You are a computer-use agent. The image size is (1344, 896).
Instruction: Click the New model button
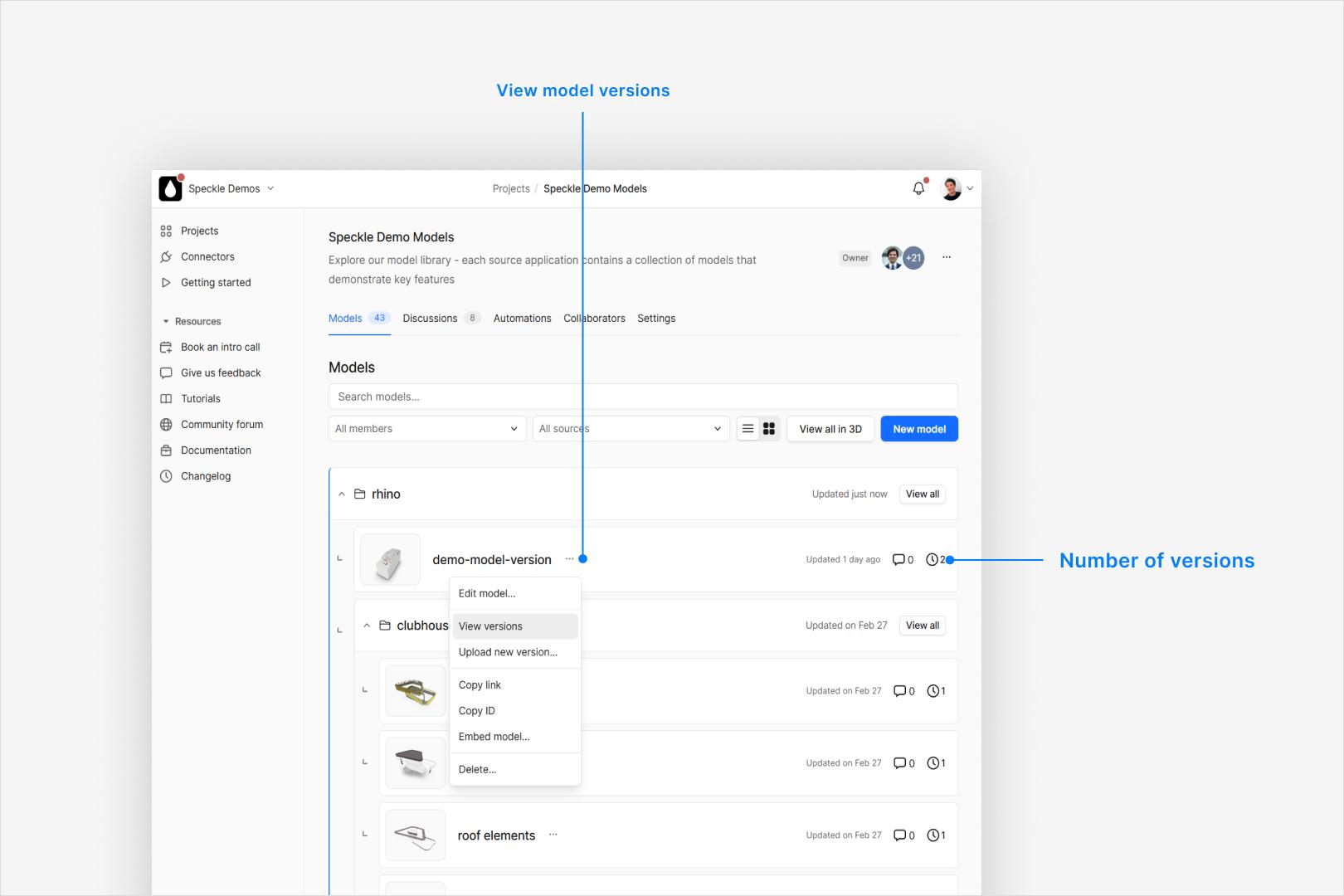click(919, 429)
